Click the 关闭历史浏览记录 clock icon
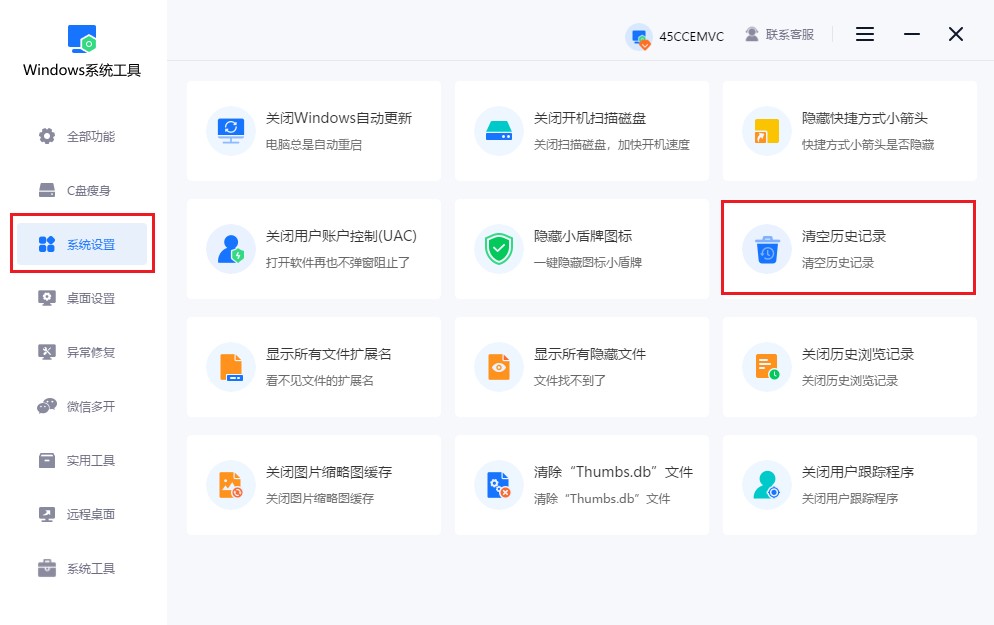Image resolution: width=994 pixels, height=625 pixels. click(x=766, y=366)
